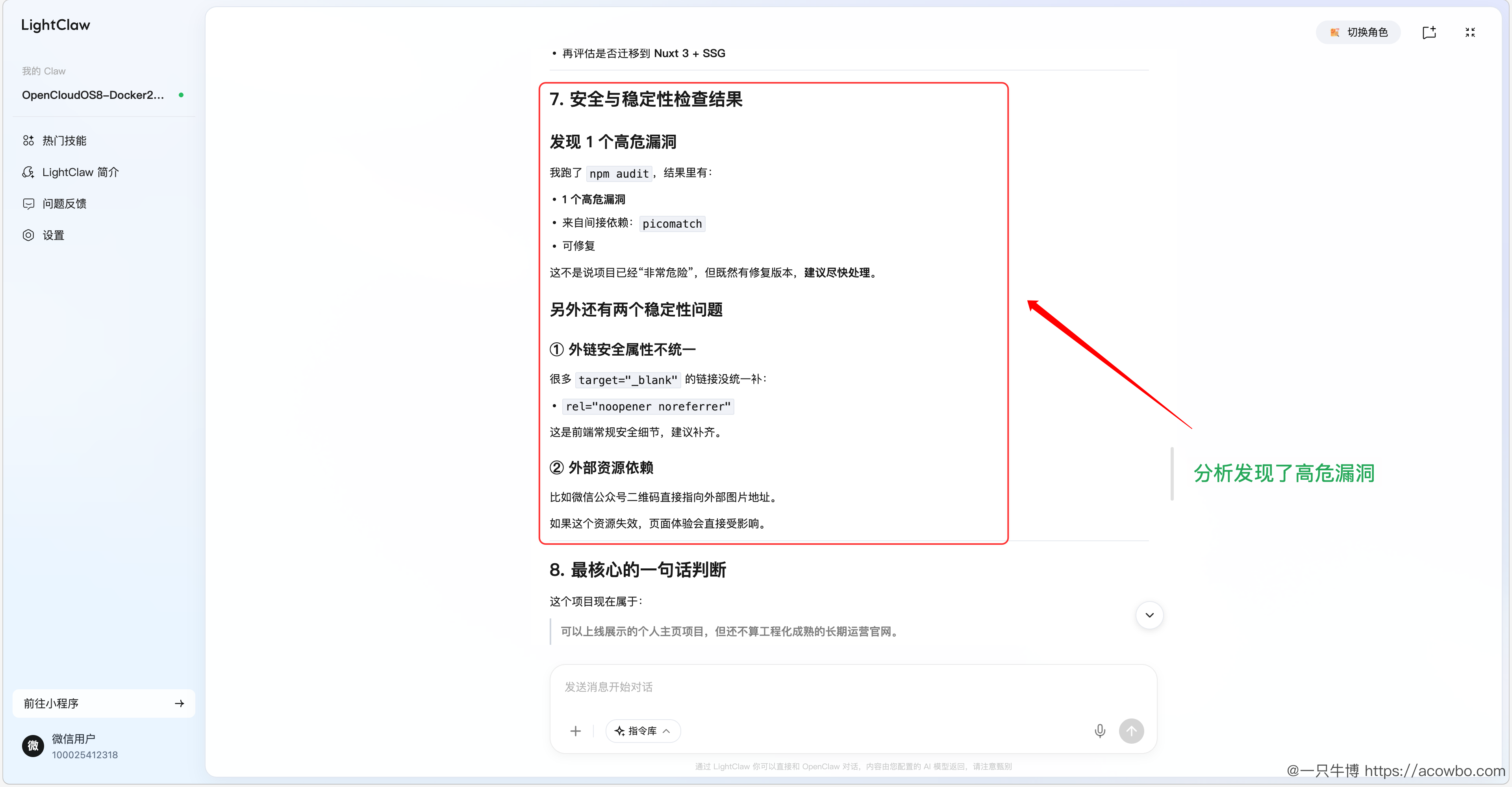The width and height of the screenshot is (1512, 787).
Task: Click the sparkle icon in 指令库
Action: tap(619, 731)
